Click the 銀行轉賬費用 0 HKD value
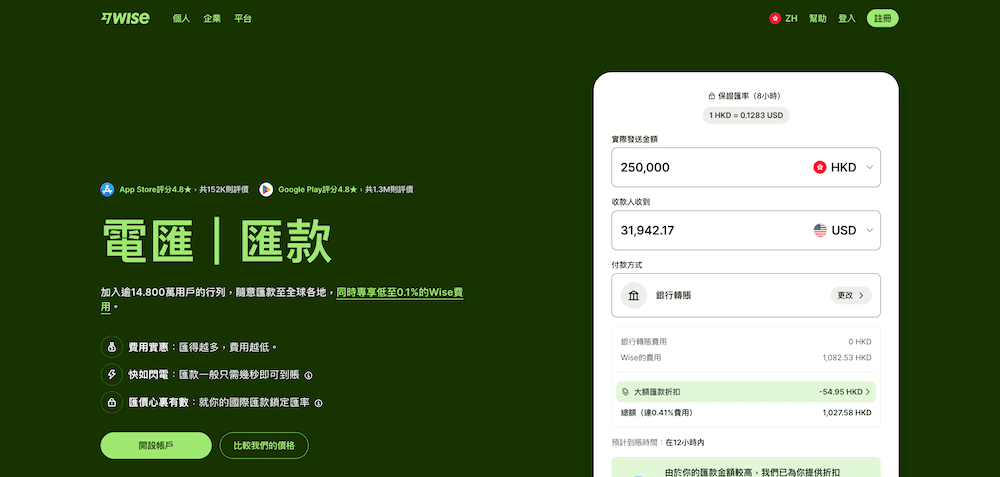This screenshot has width=1000, height=477. (x=859, y=342)
